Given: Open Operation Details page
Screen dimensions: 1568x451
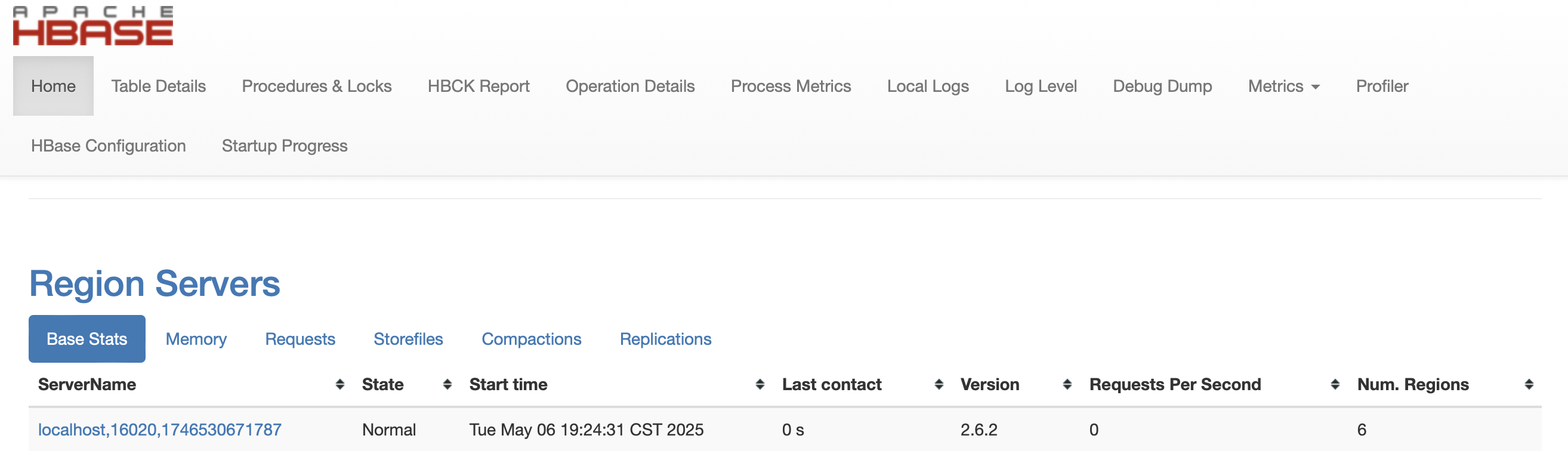Looking at the screenshot, I should click(630, 87).
